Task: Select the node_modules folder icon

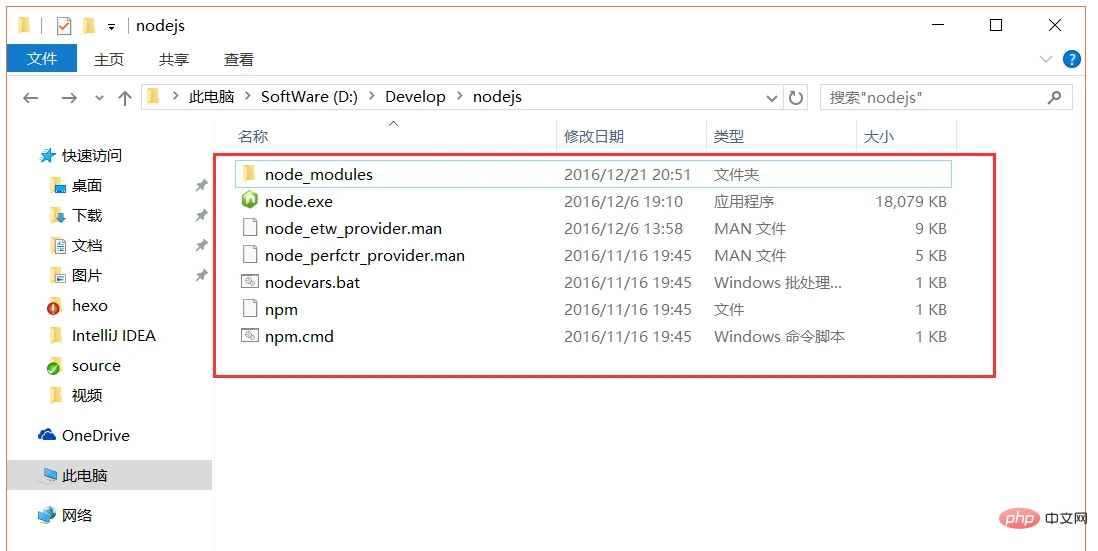Action: [250, 174]
